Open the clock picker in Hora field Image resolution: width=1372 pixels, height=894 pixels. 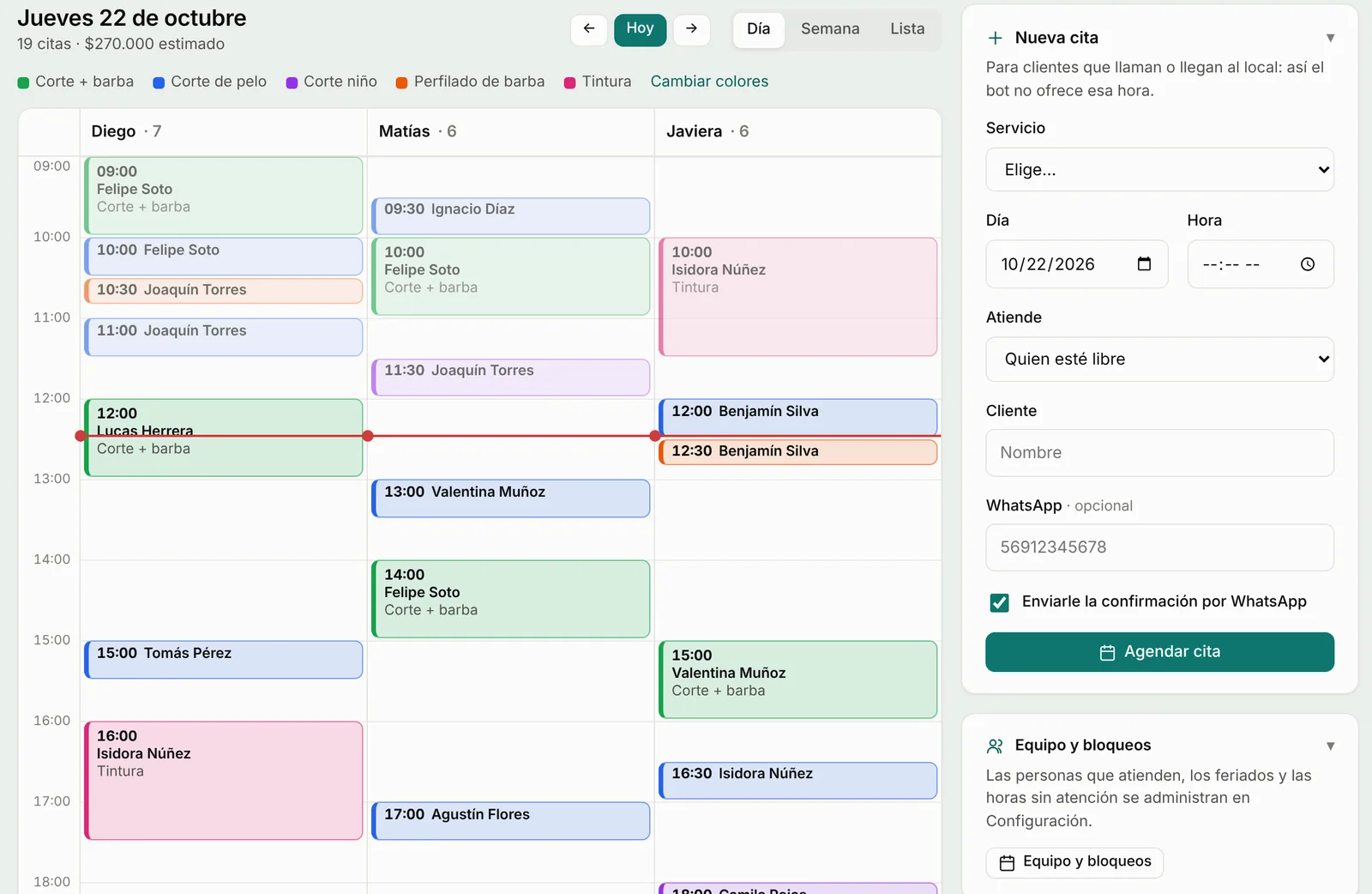pyautogui.click(x=1308, y=264)
